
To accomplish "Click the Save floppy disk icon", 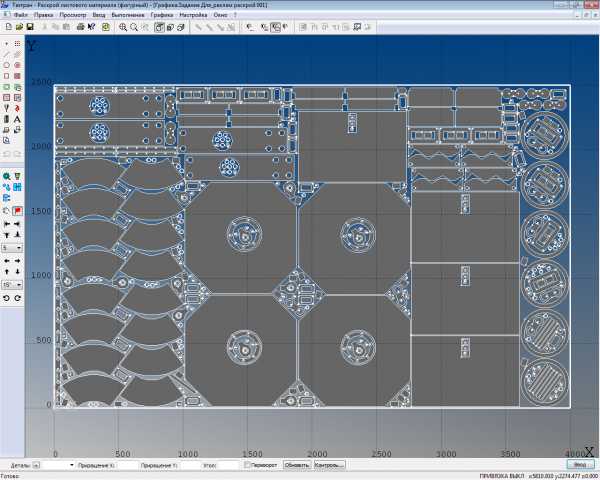I will pyautogui.click(x=30, y=27).
